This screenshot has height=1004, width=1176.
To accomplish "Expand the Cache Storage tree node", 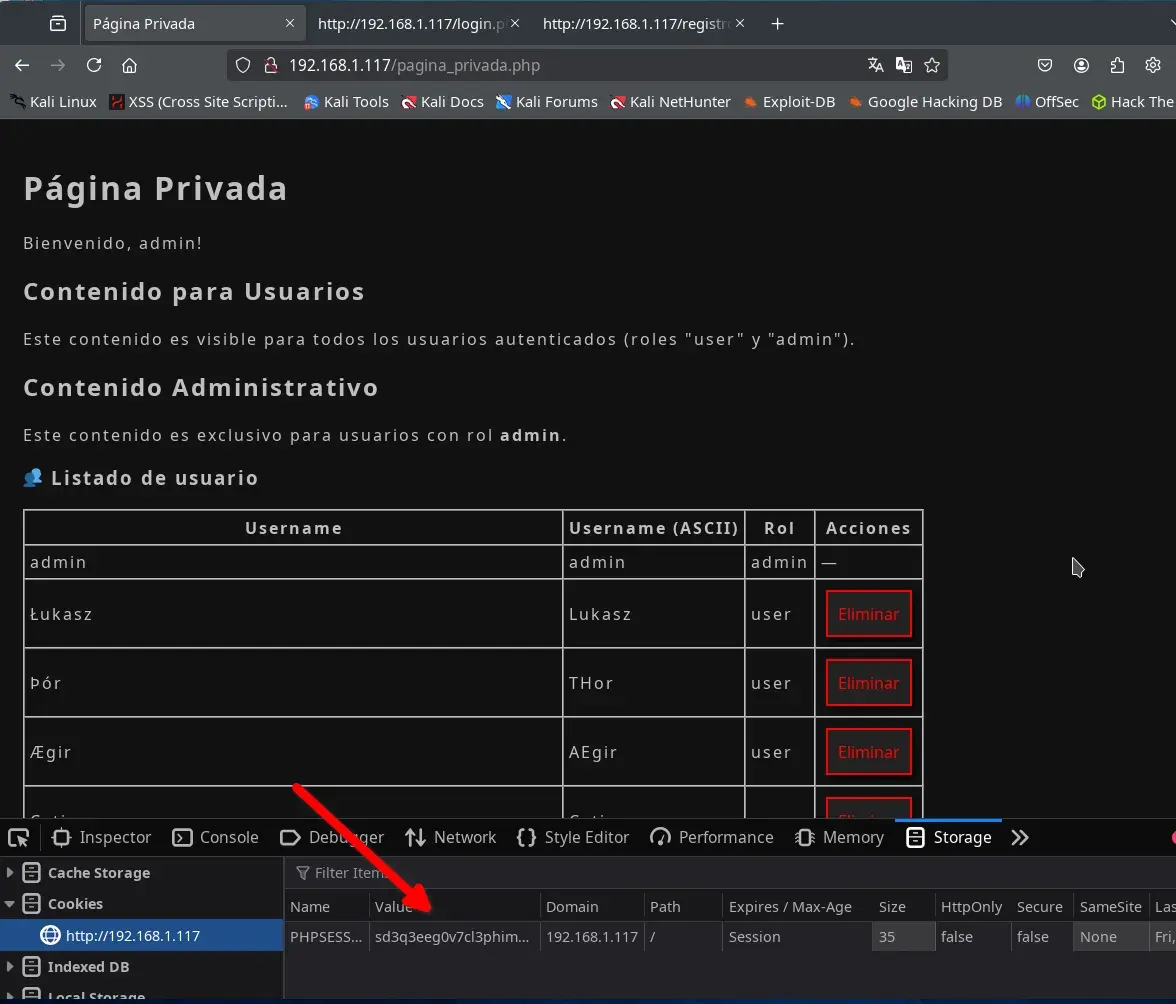I will [x=10, y=873].
